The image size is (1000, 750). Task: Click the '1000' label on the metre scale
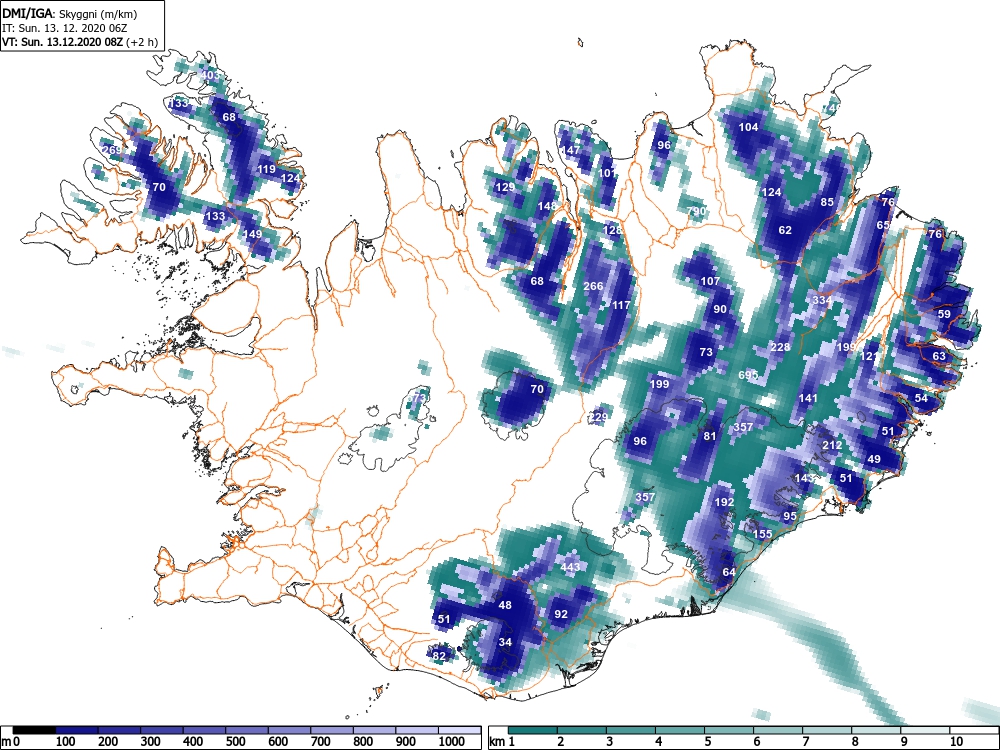452,742
